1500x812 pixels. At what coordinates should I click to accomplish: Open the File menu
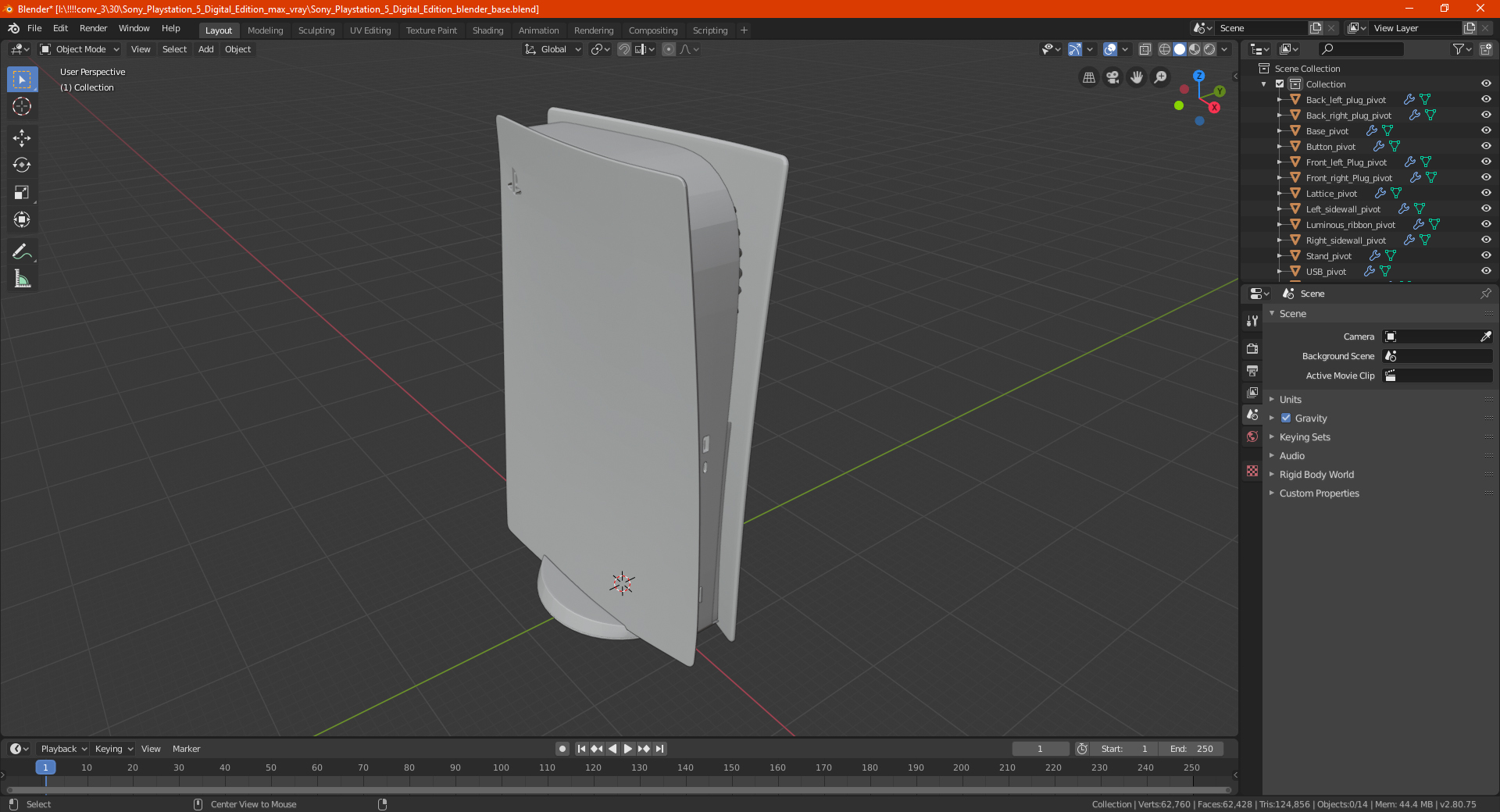[34, 28]
